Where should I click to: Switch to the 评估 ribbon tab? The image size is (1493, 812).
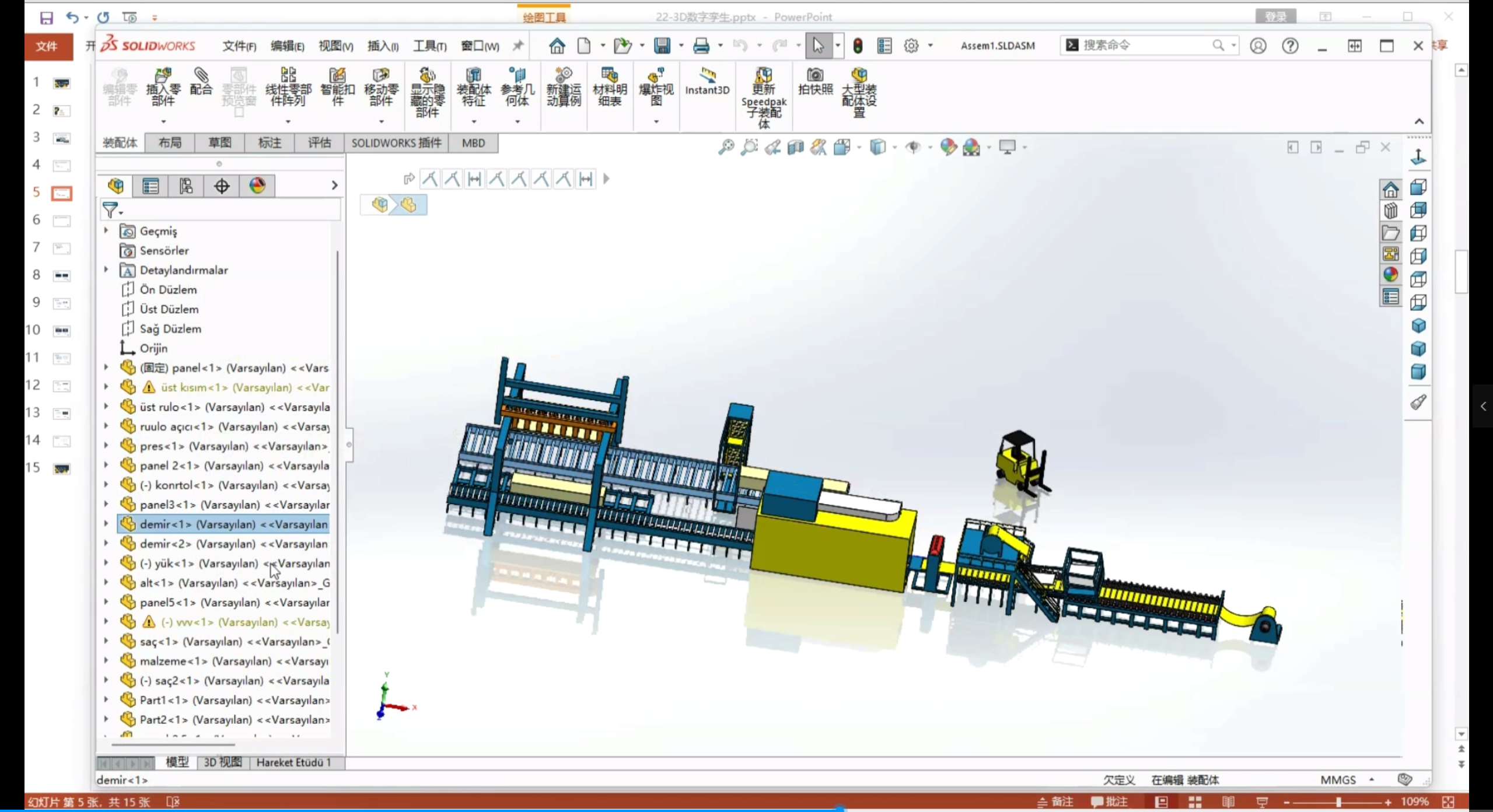click(x=319, y=143)
